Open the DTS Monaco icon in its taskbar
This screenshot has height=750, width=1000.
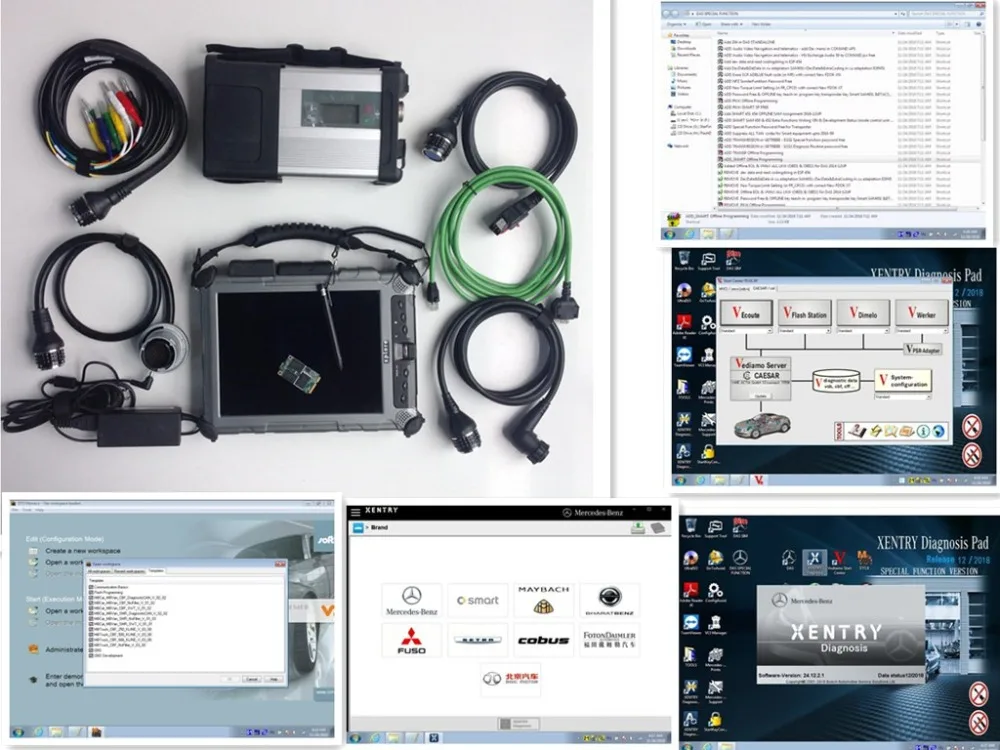click(x=96, y=732)
